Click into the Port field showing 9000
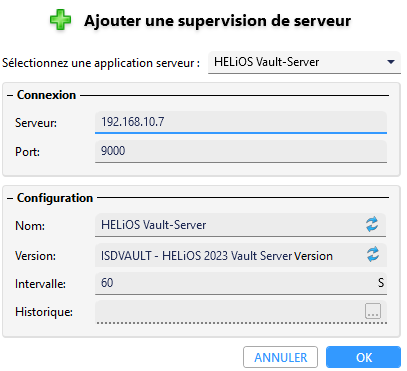407x371 pixels. click(x=241, y=151)
